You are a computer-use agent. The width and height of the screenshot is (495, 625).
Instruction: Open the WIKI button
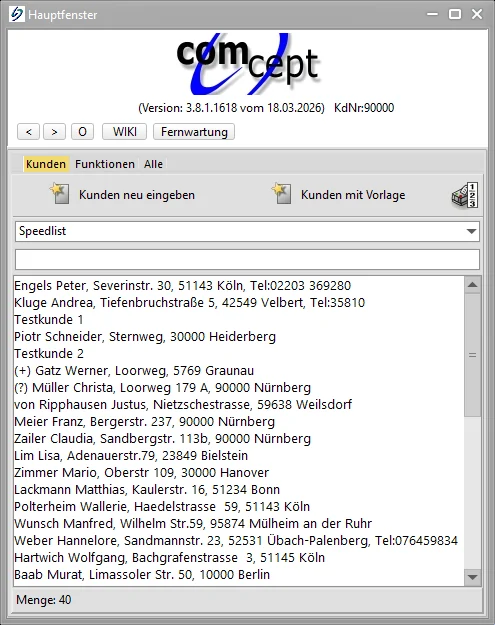click(124, 132)
